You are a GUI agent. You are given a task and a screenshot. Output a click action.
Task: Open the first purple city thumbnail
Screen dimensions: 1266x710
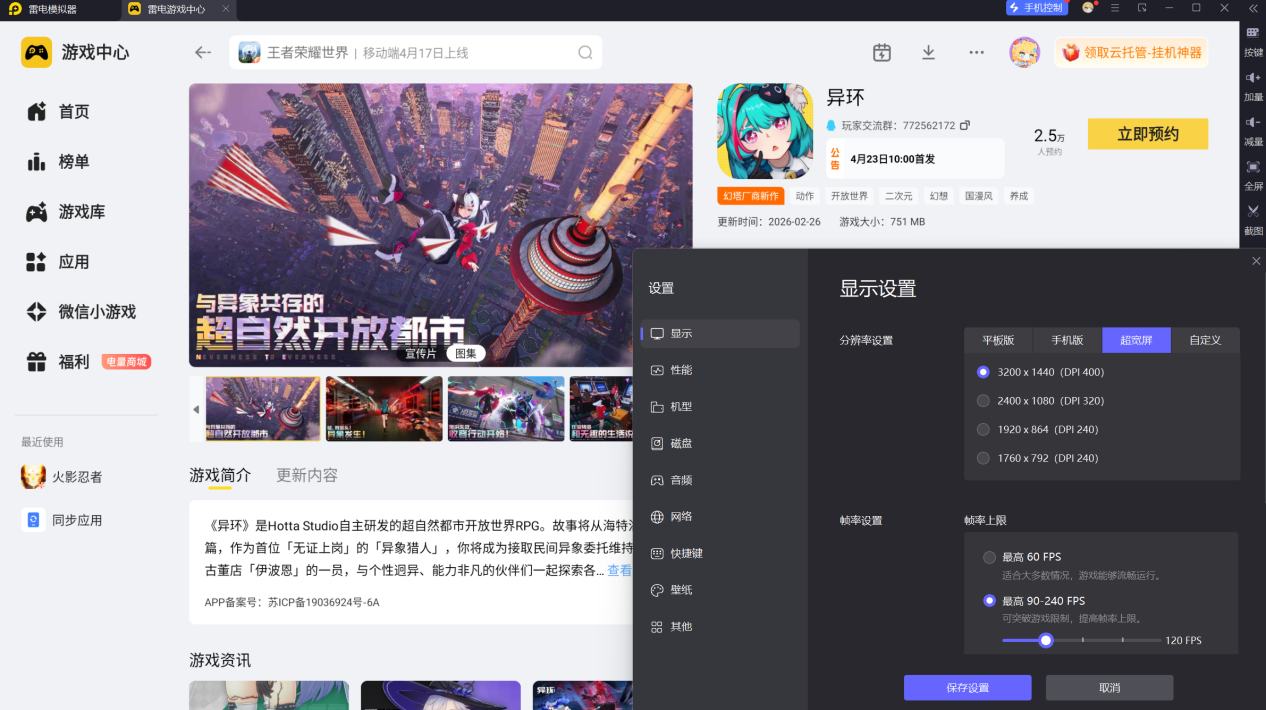click(x=263, y=409)
